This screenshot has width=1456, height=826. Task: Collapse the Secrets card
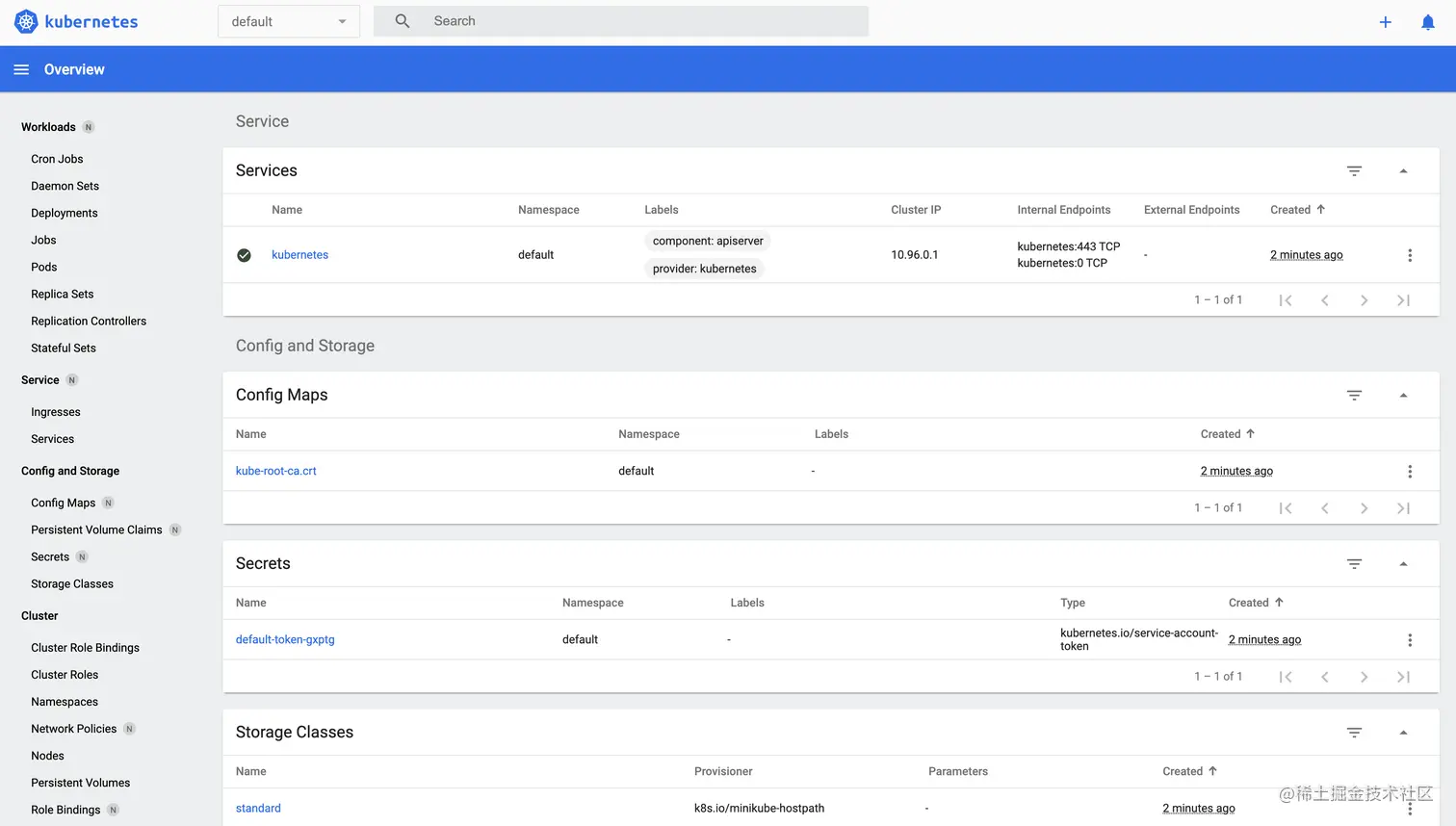pos(1403,564)
